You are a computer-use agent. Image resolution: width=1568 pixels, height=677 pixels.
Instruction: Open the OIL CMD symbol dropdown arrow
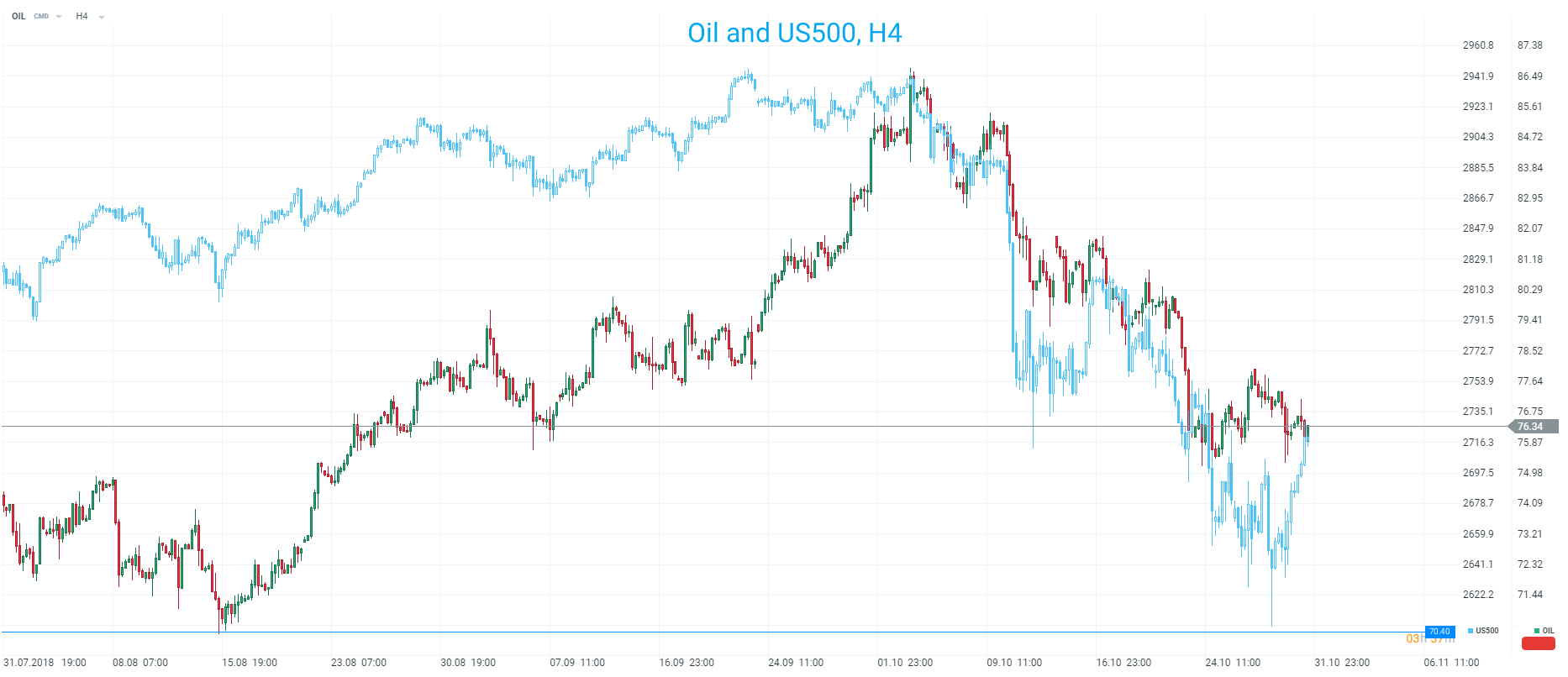(x=59, y=17)
